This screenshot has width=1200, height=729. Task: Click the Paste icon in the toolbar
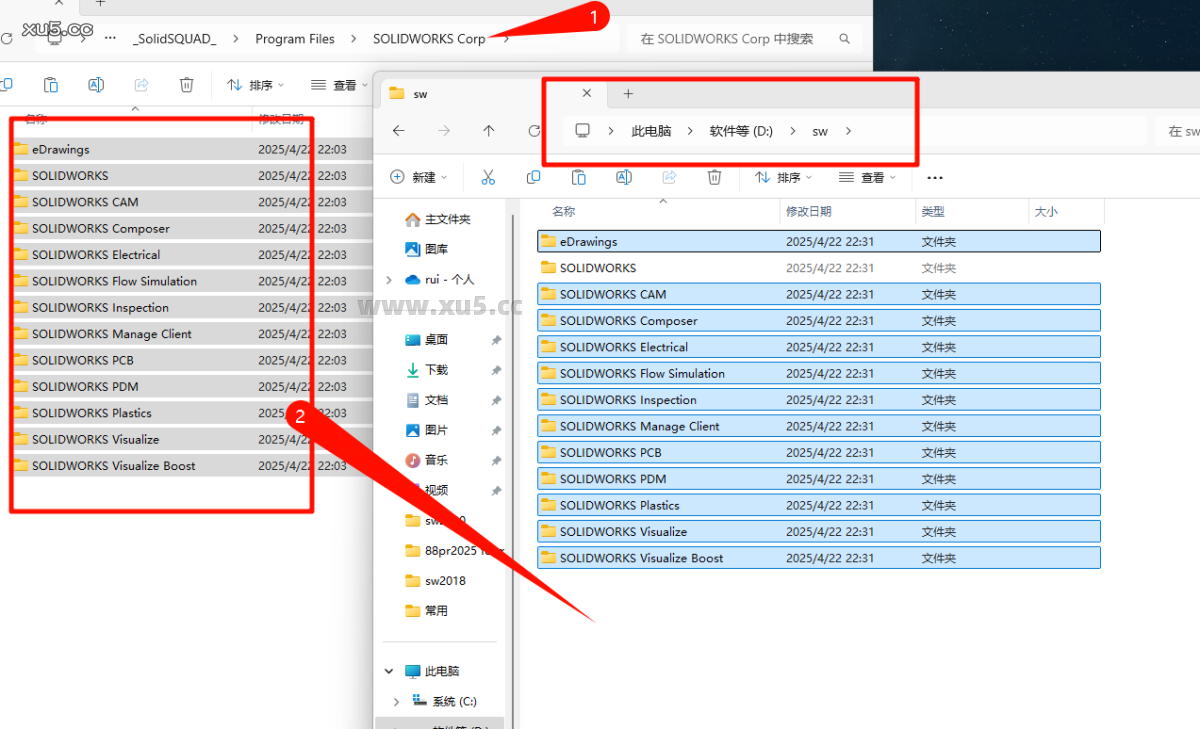click(578, 177)
